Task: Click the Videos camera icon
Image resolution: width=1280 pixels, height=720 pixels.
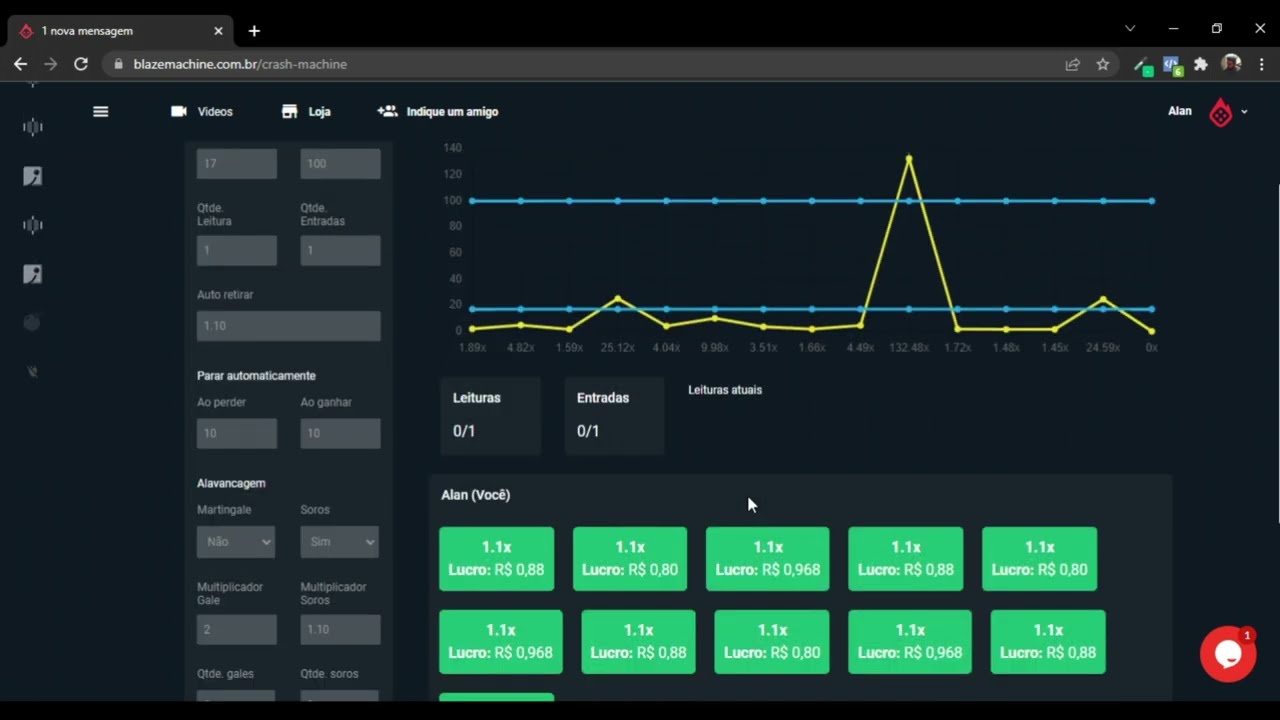Action: pyautogui.click(x=179, y=112)
